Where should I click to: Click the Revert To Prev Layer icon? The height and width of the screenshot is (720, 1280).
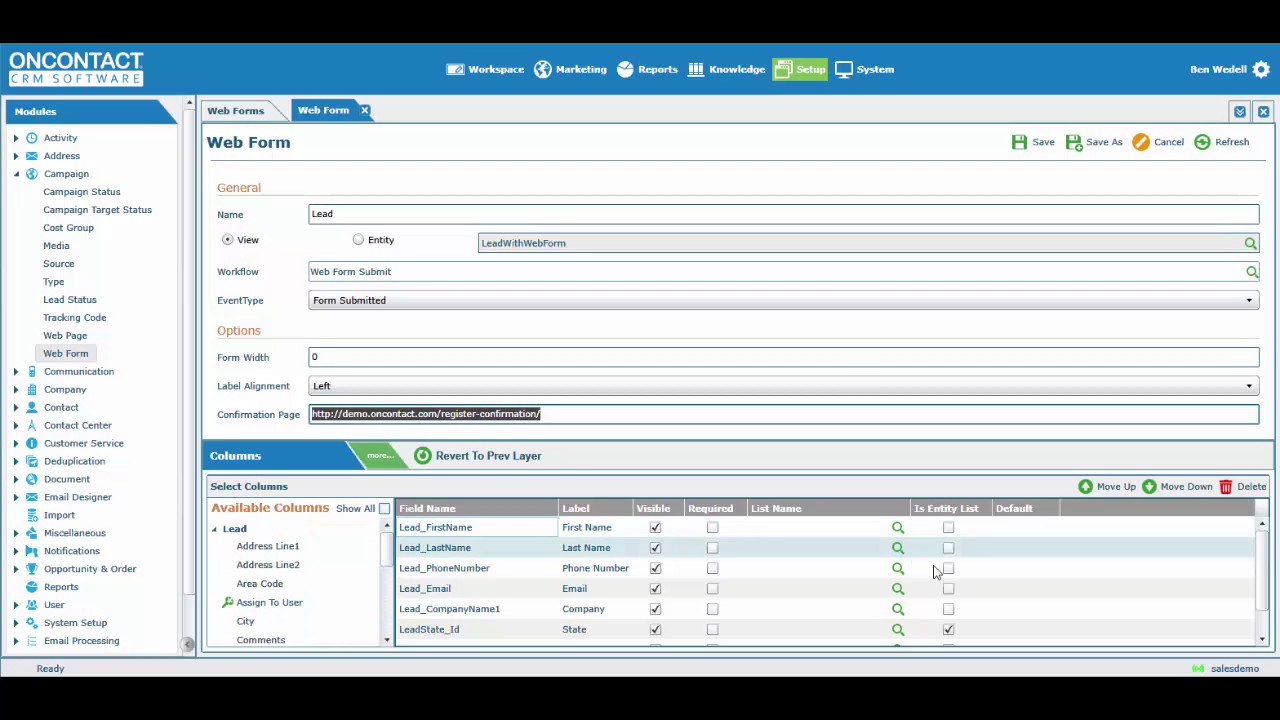423,456
